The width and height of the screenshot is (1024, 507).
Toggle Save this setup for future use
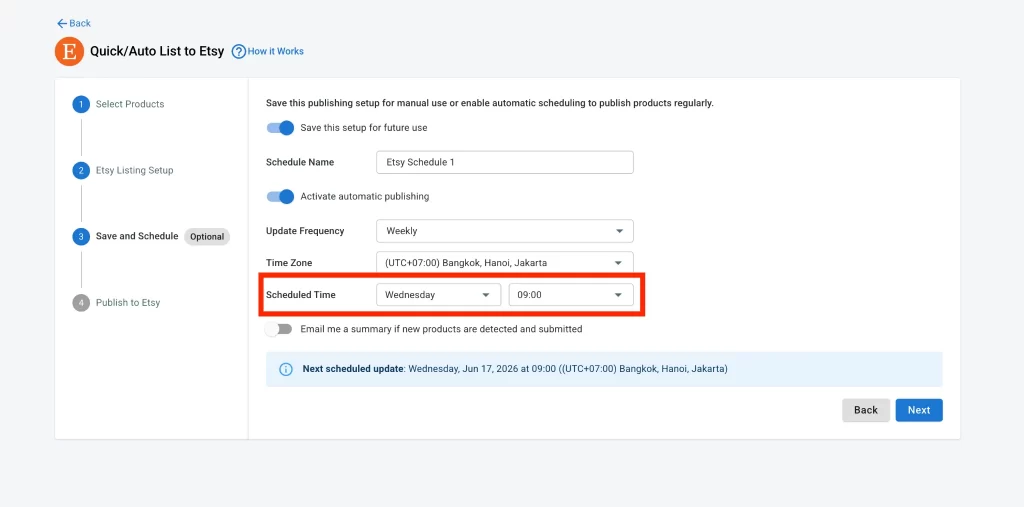(280, 128)
